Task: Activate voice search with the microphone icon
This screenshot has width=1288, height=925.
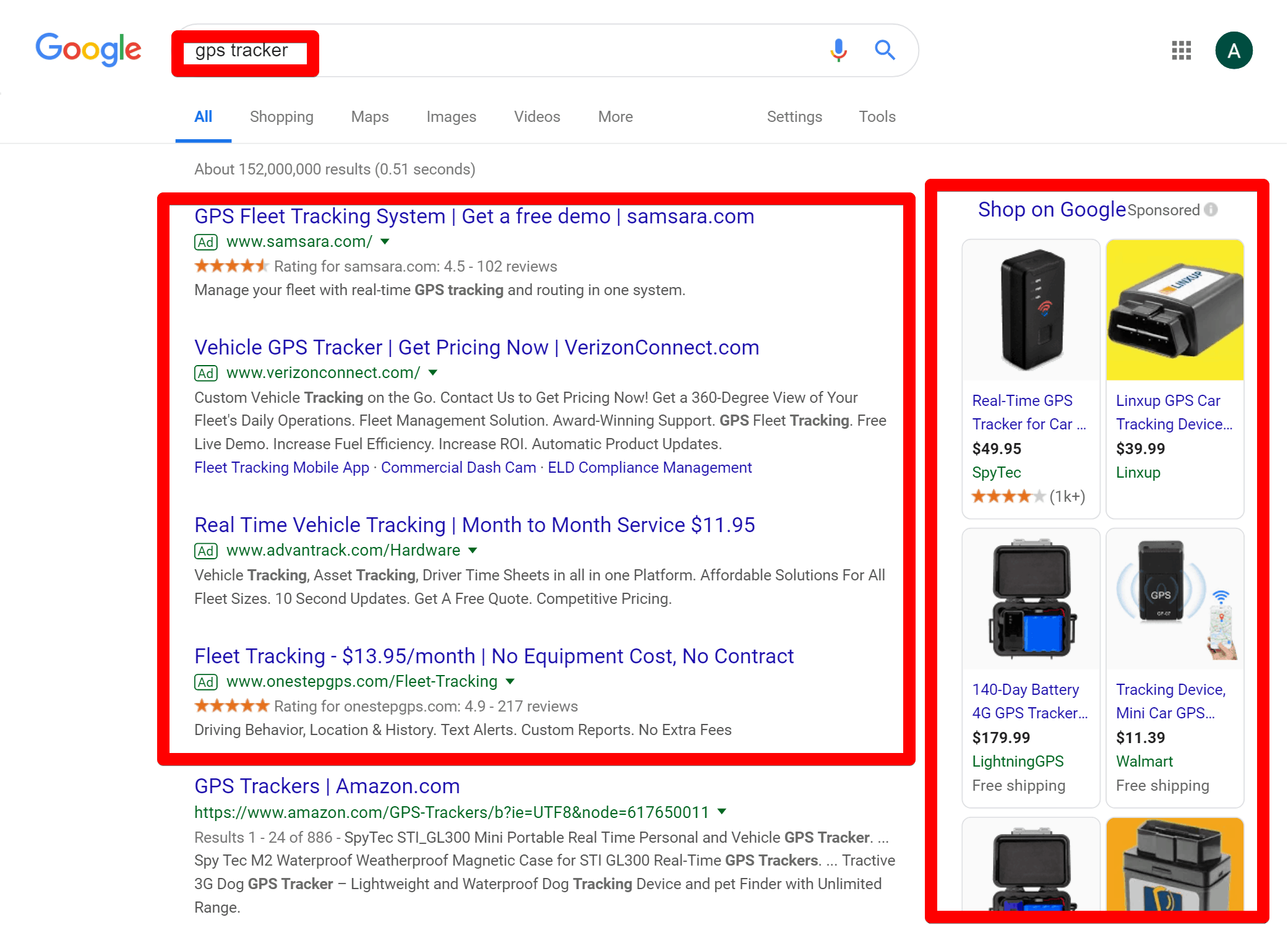Action: click(838, 50)
